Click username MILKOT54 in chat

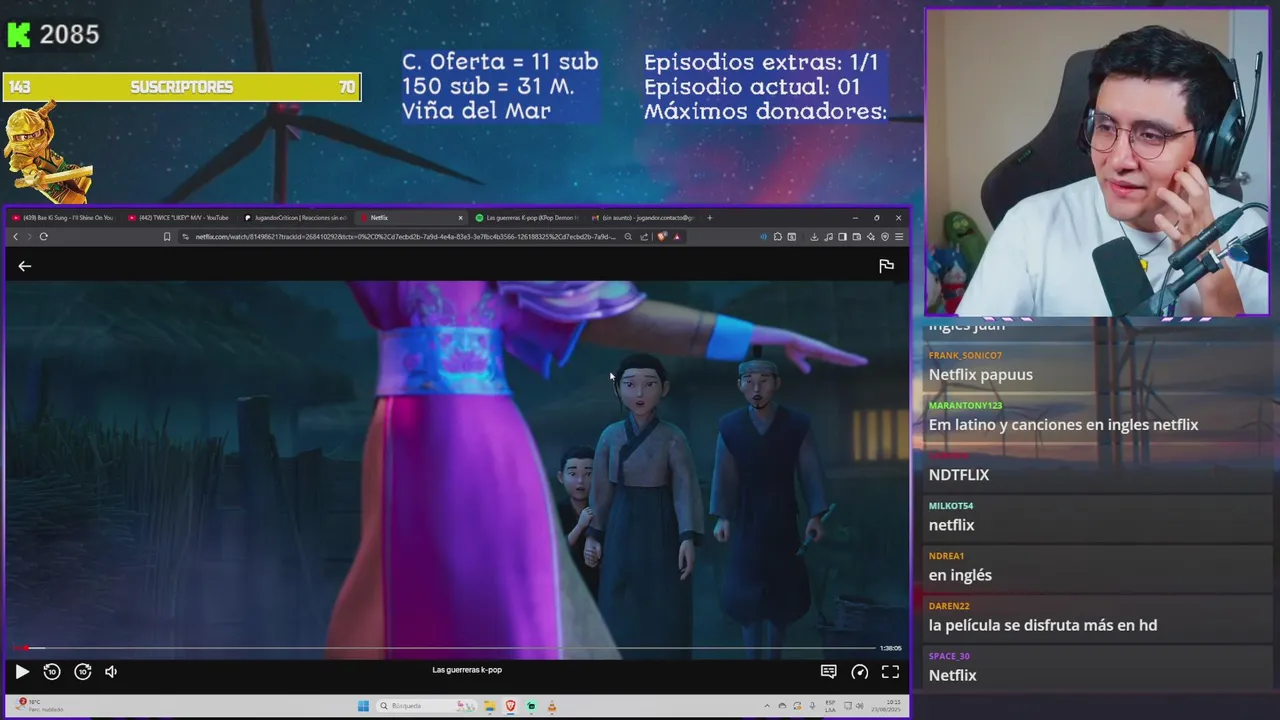(x=951, y=506)
